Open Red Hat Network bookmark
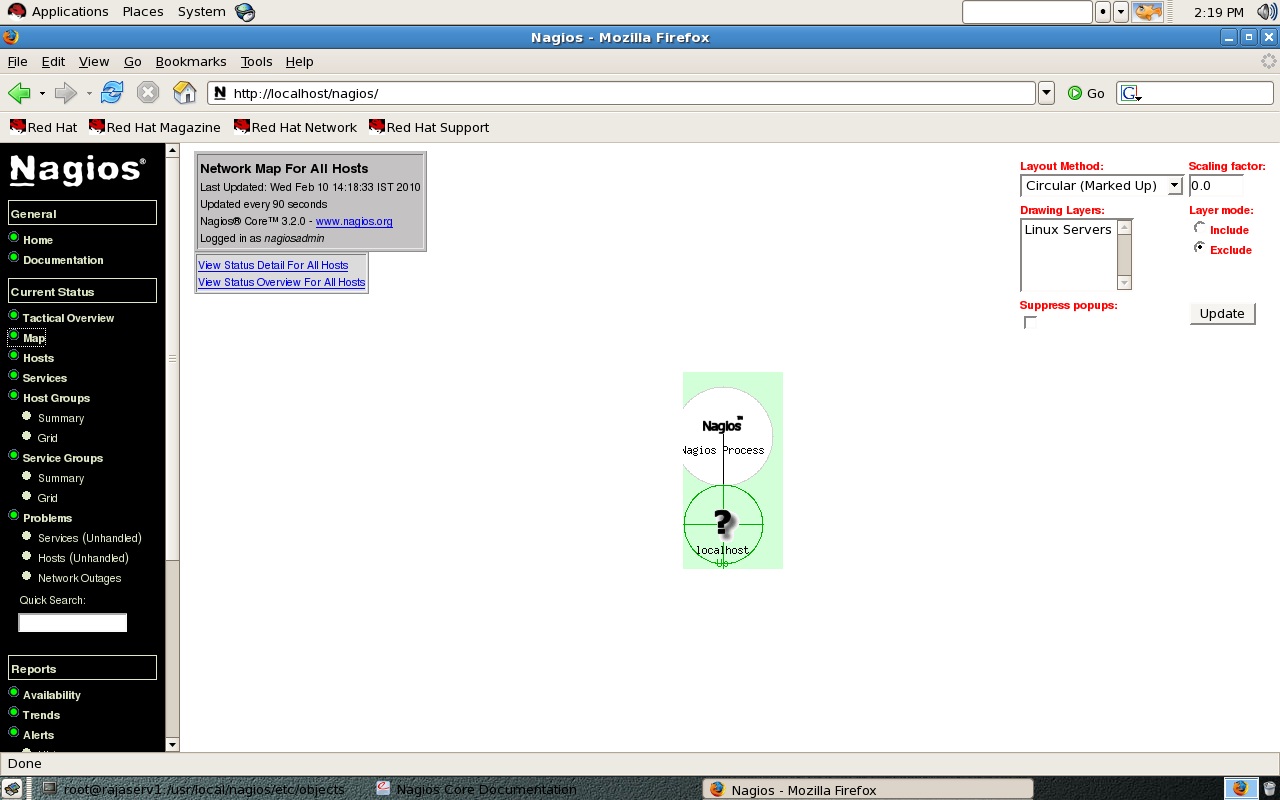Viewport: 1280px width, 800px height. click(x=295, y=127)
